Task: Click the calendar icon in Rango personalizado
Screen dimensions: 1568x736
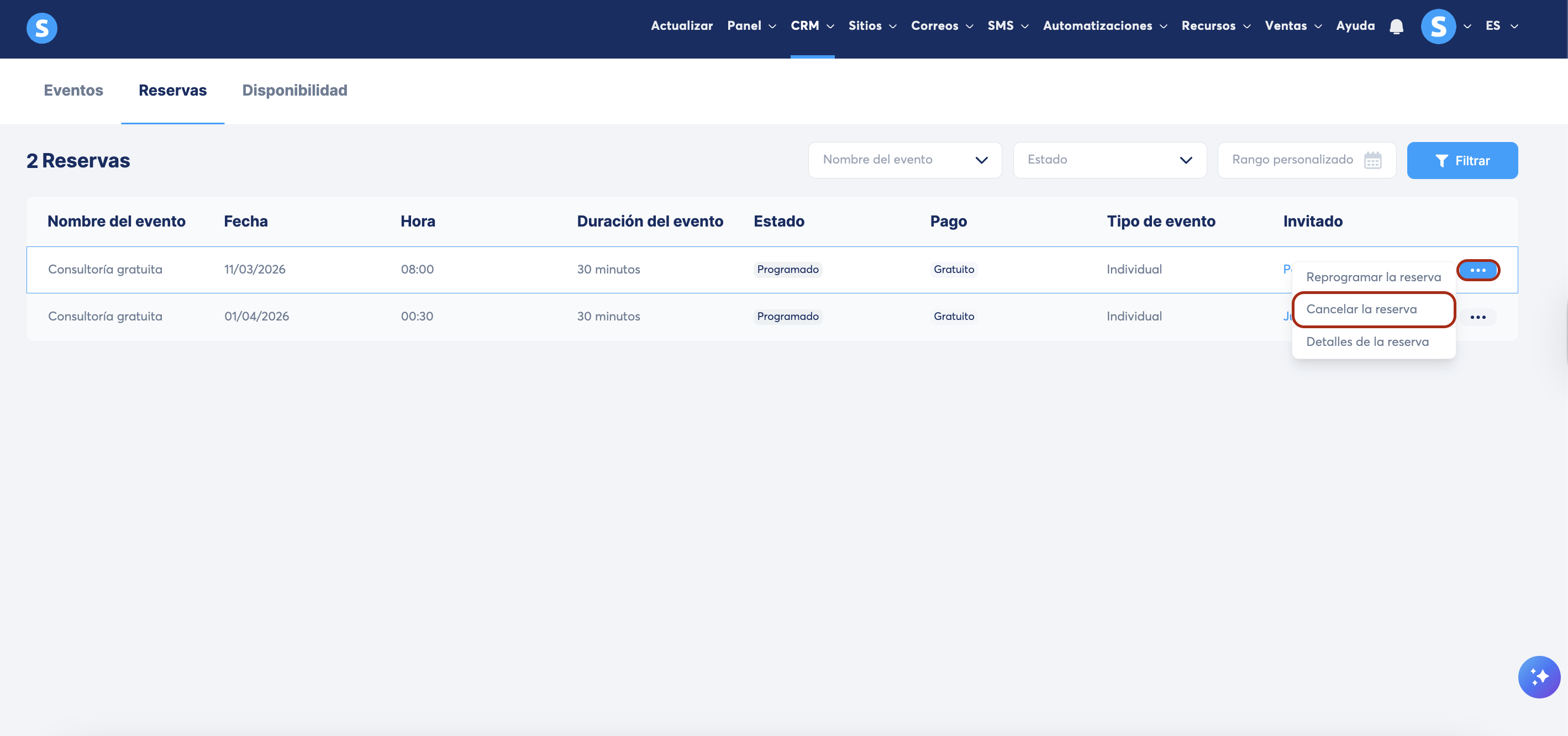Action: tap(1372, 160)
